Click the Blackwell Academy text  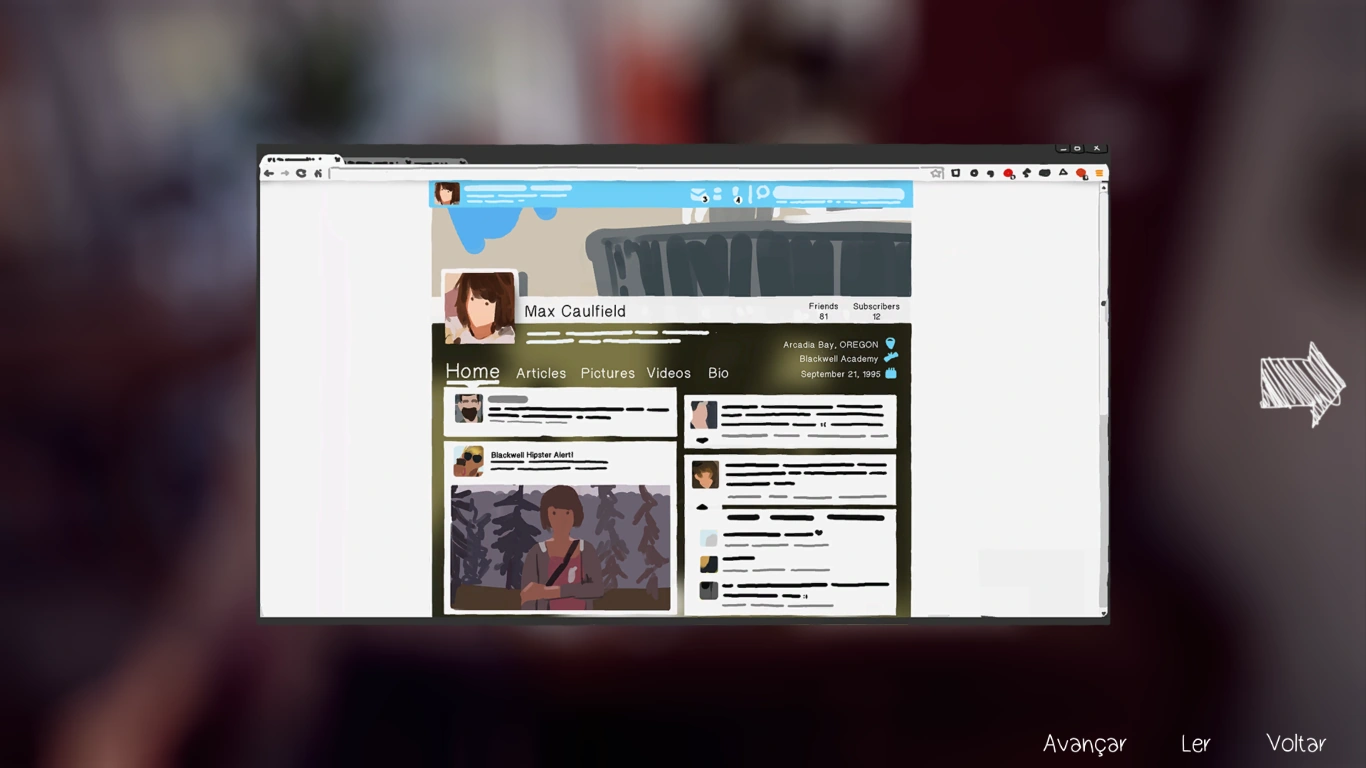[838, 359]
